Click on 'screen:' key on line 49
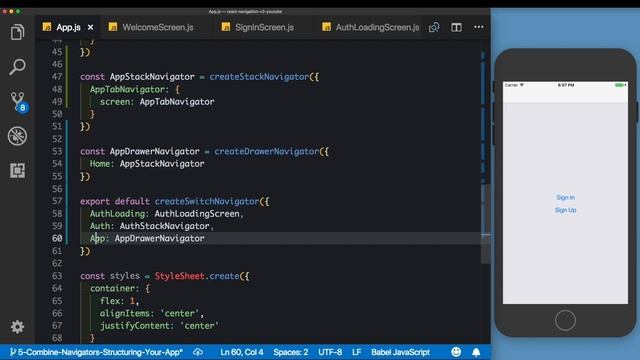 tap(117, 102)
